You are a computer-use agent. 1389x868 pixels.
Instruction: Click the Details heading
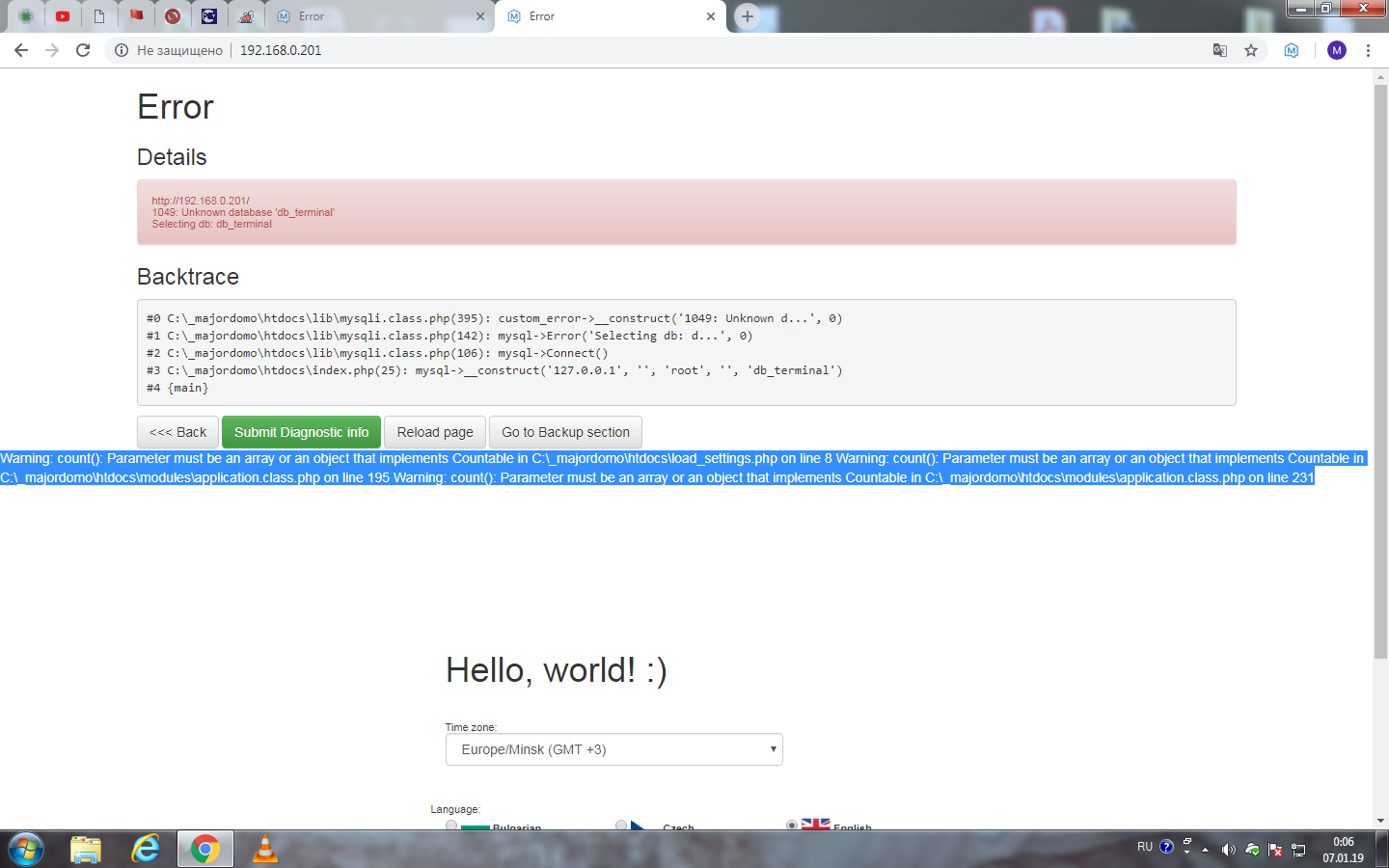172,157
